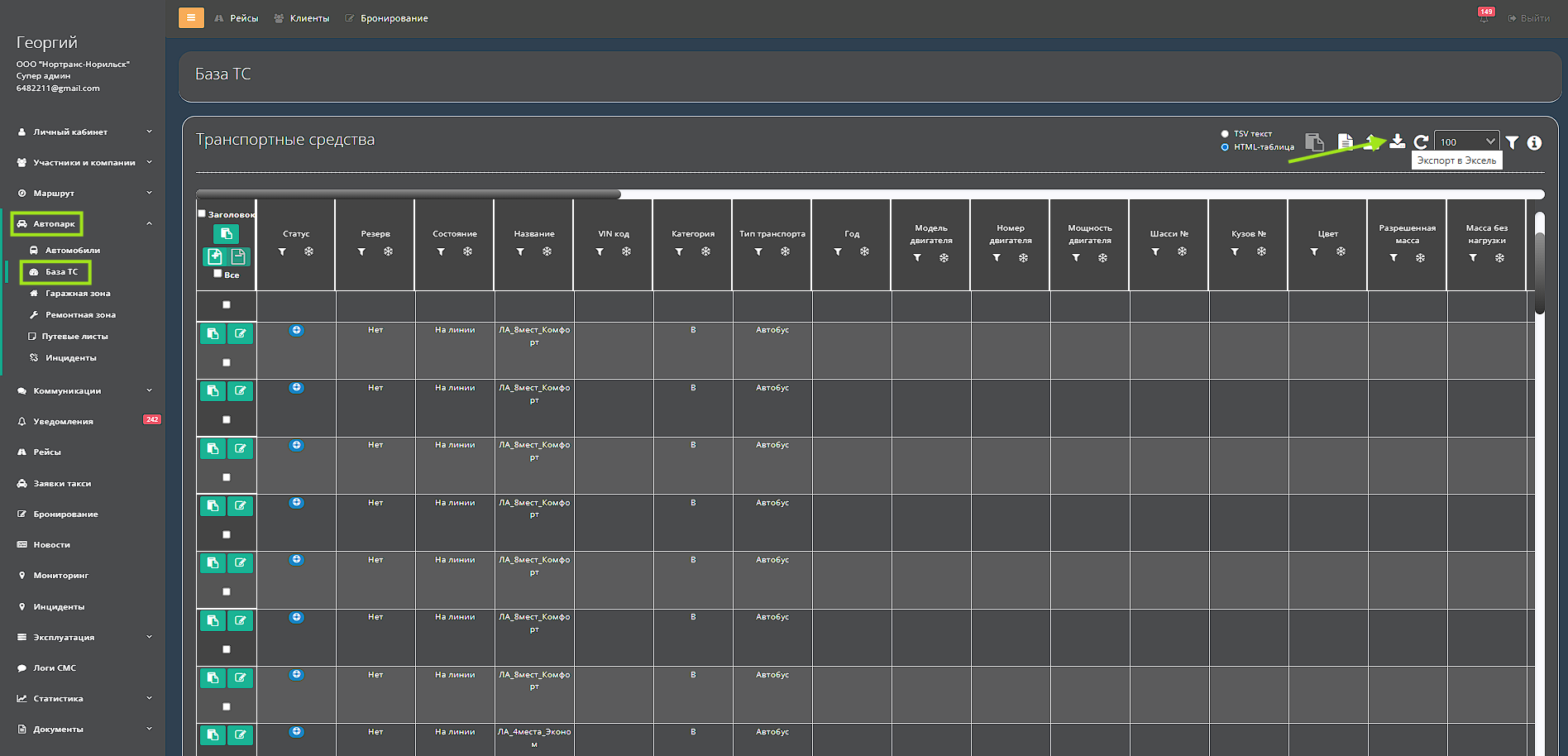Click the edit icon in the first vehicle row
This screenshot has height=756, width=1568.
coord(240,333)
